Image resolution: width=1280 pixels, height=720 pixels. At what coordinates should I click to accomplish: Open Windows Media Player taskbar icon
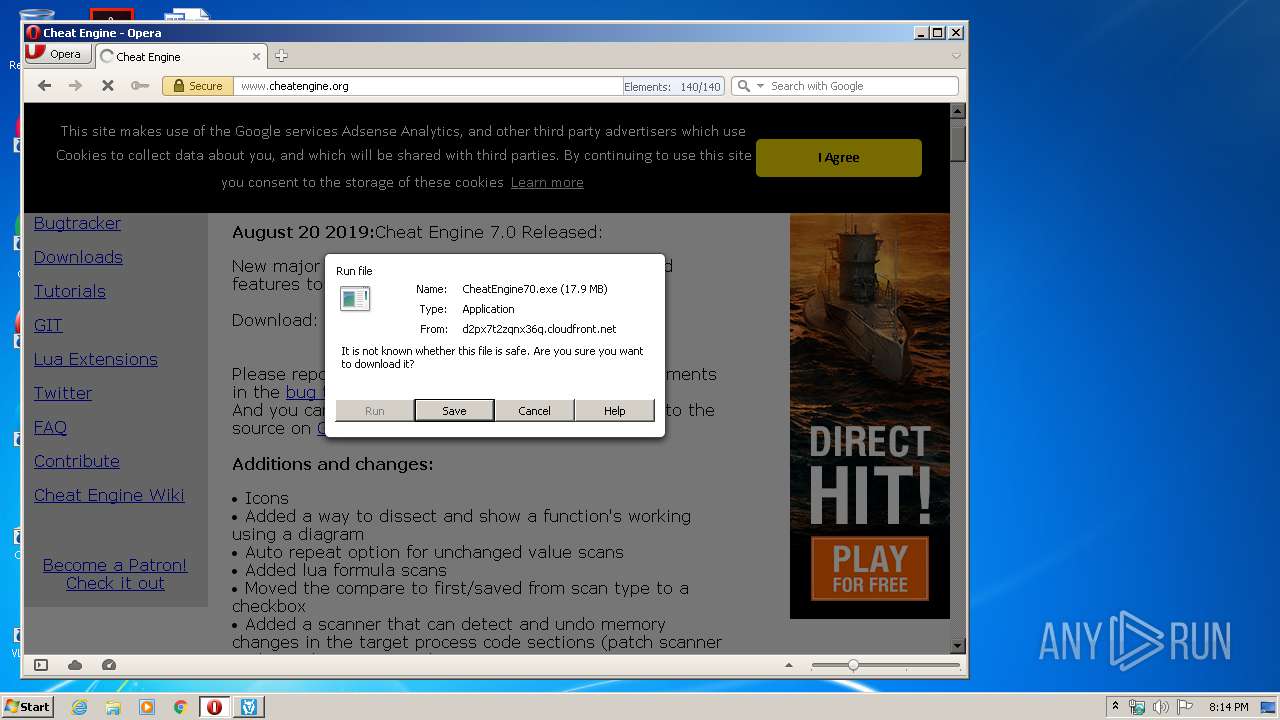point(147,707)
